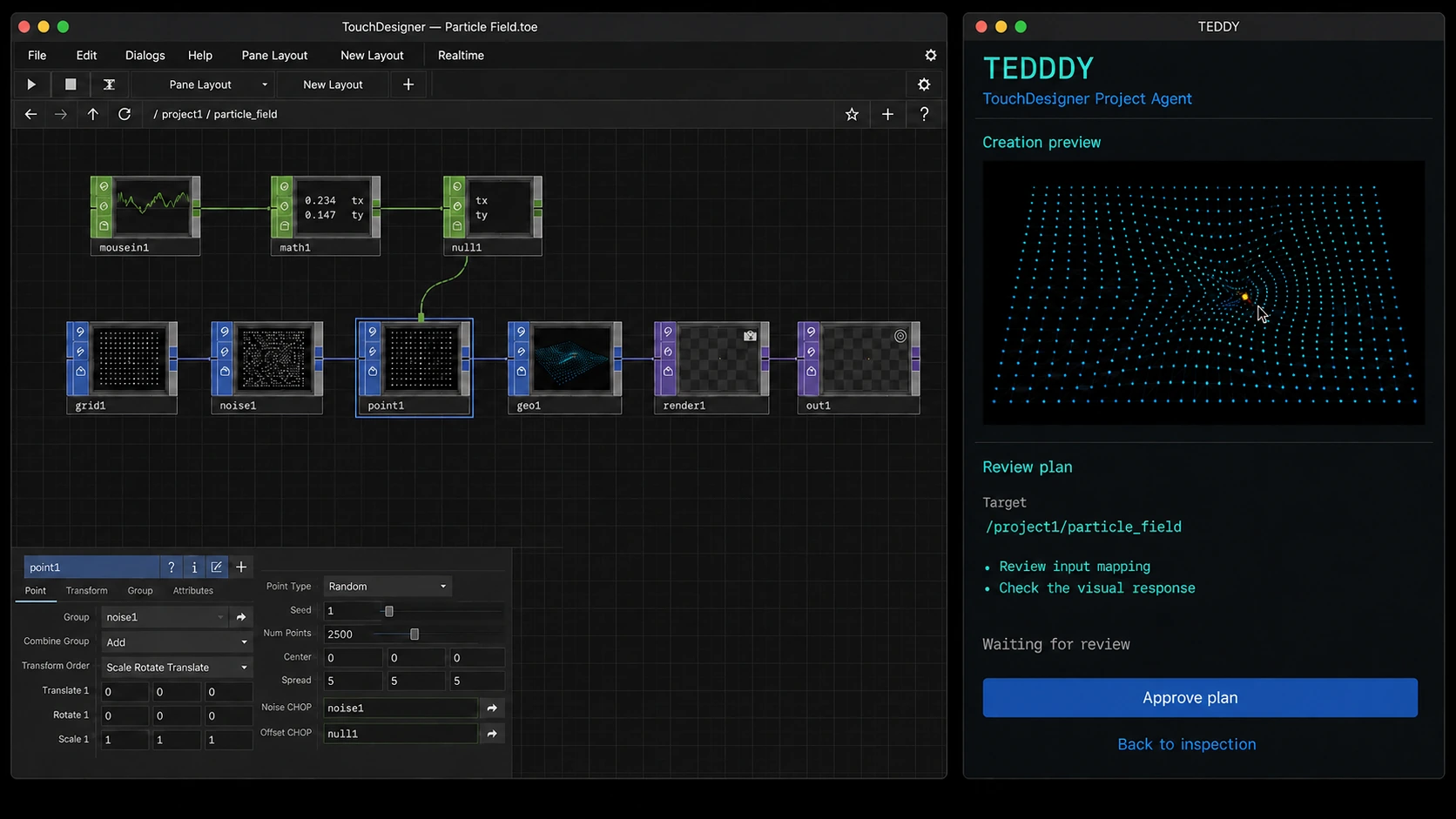Click the point1 operator name field
The width and height of the screenshot is (1456, 819).
[91, 567]
